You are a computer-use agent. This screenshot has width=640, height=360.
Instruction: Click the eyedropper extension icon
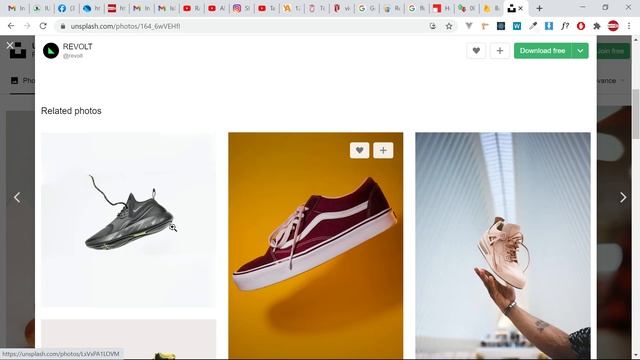point(533,26)
